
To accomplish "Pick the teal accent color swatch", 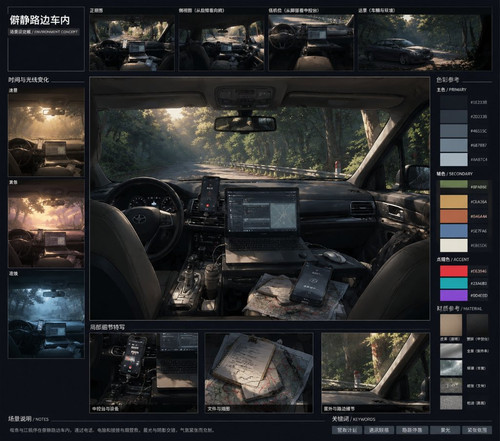I will tap(454, 283).
